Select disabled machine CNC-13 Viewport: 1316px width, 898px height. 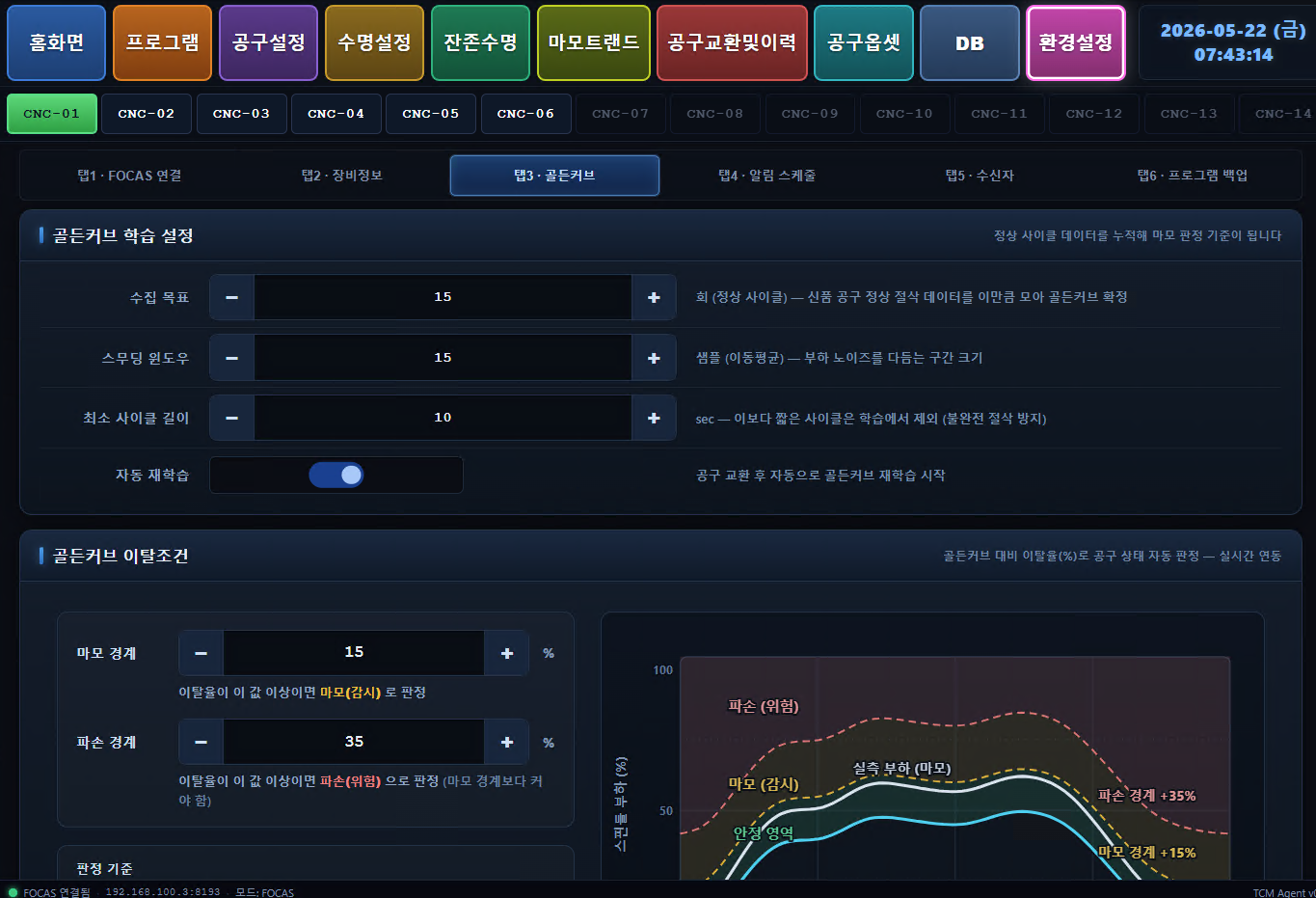click(x=1189, y=114)
